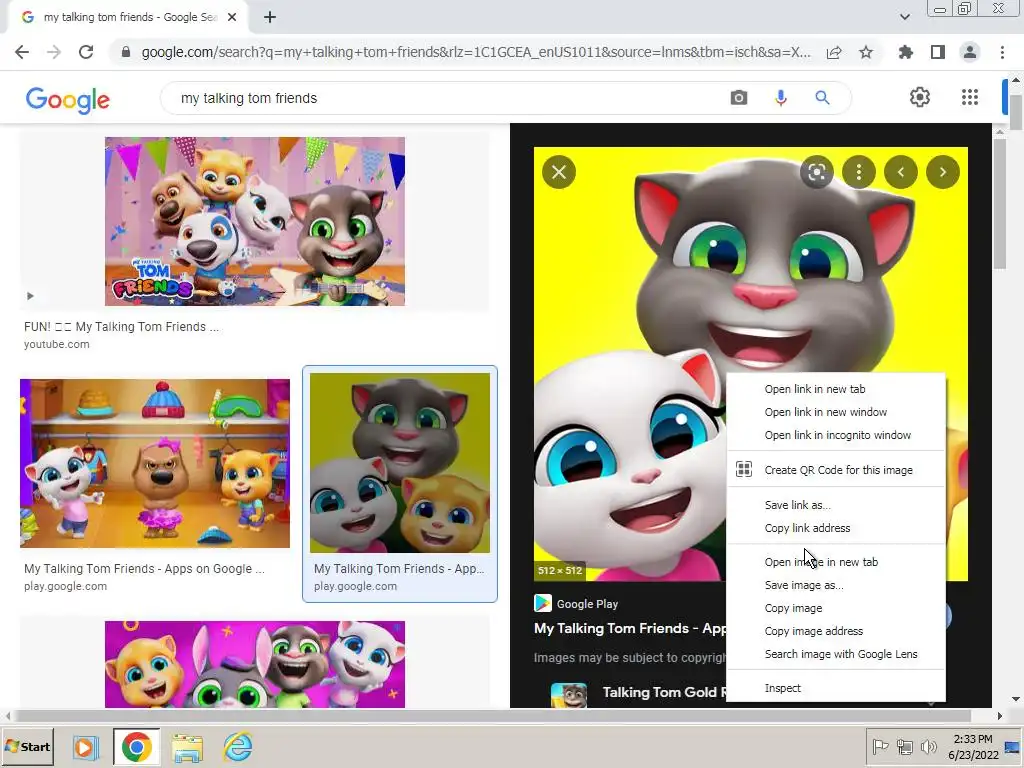1024x768 pixels.
Task: Open the Chrome profile avatar
Action: (970, 52)
